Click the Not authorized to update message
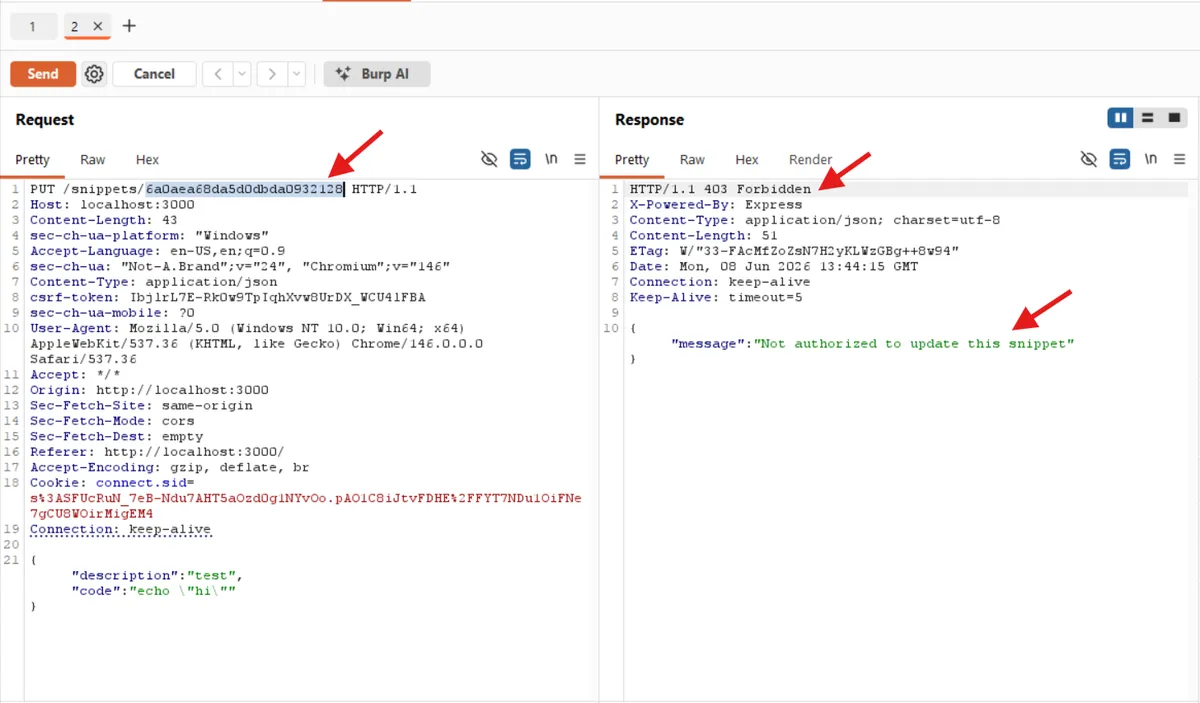This screenshot has width=1200, height=703. click(x=914, y=343)
